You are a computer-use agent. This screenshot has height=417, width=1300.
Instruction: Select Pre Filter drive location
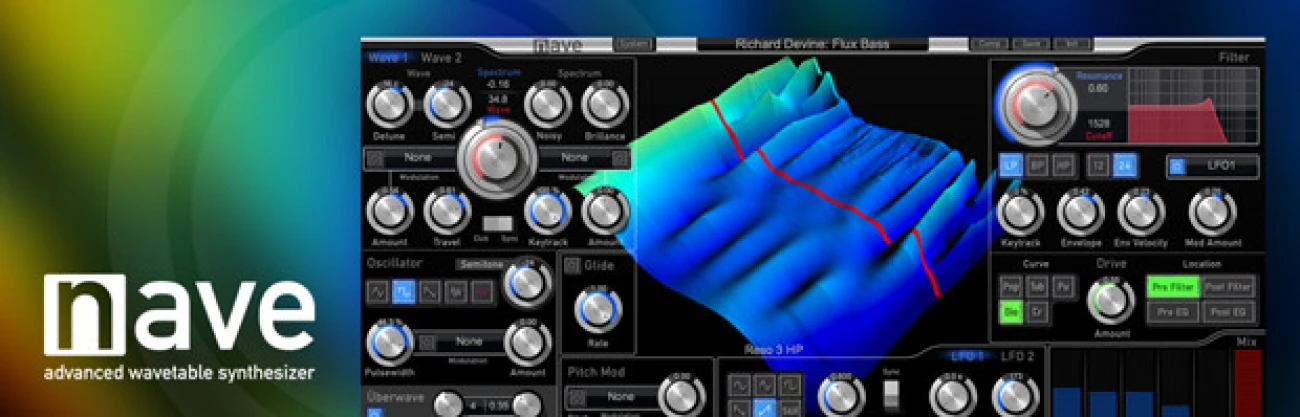coord(1172,287)
